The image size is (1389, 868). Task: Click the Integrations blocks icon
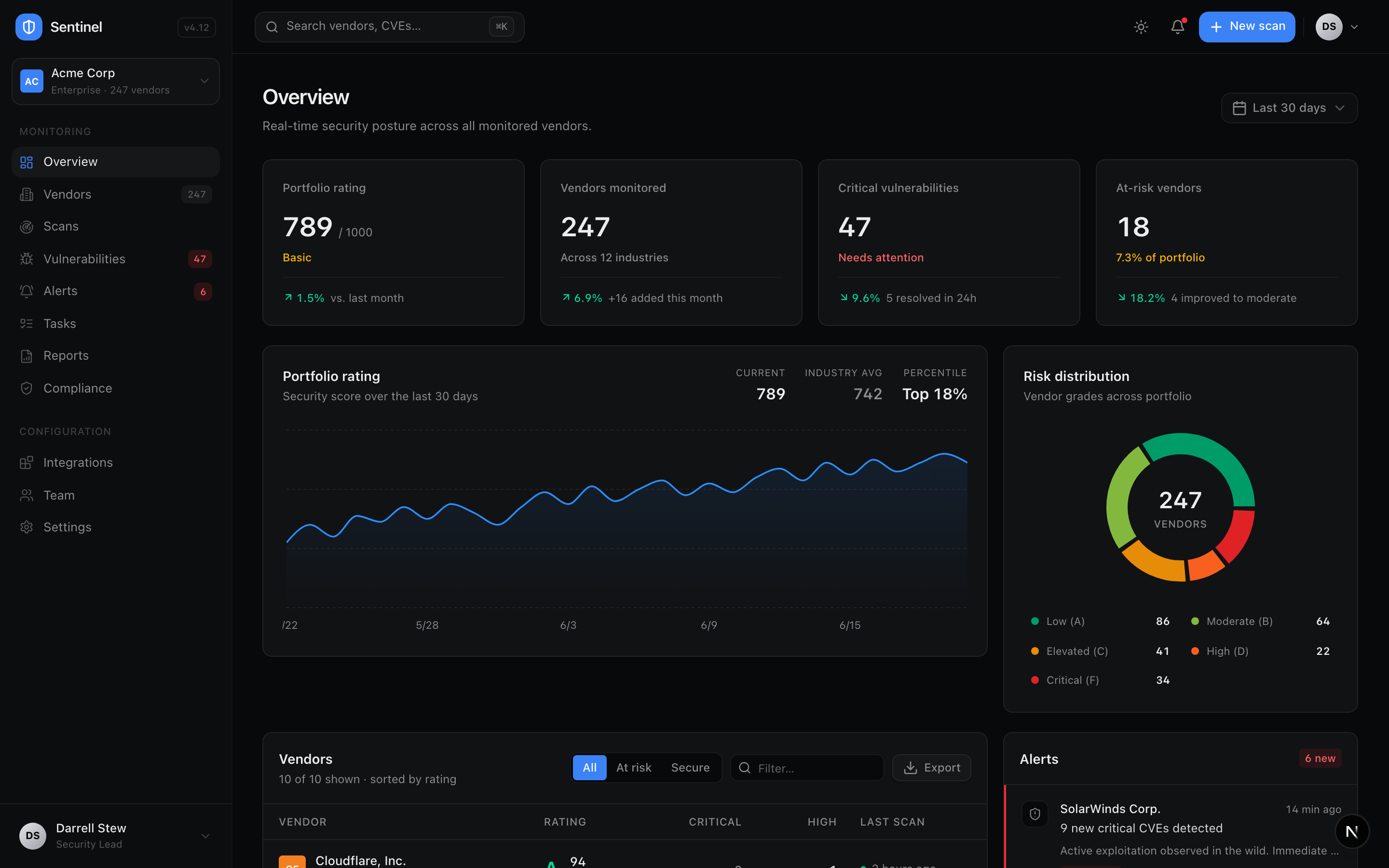click(27, 463)
